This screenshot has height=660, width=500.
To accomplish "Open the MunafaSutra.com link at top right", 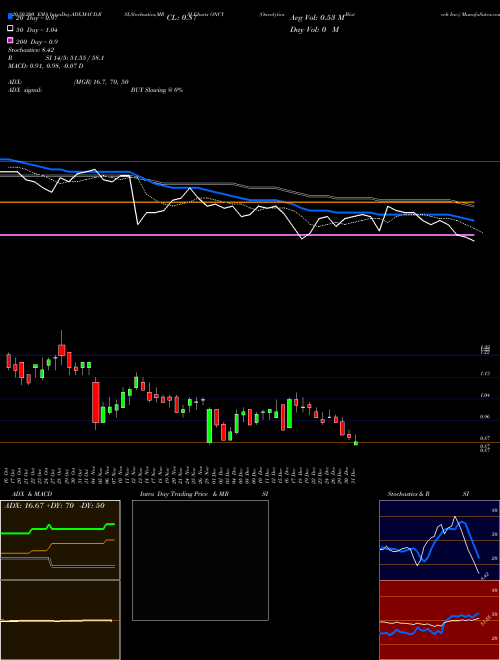I will coord(480,14).
